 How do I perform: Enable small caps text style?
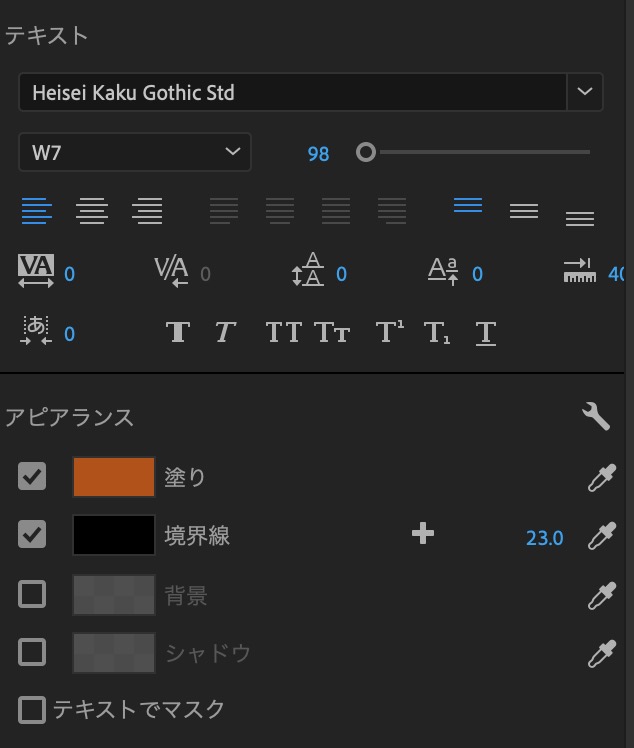click(x=332, y=332)
